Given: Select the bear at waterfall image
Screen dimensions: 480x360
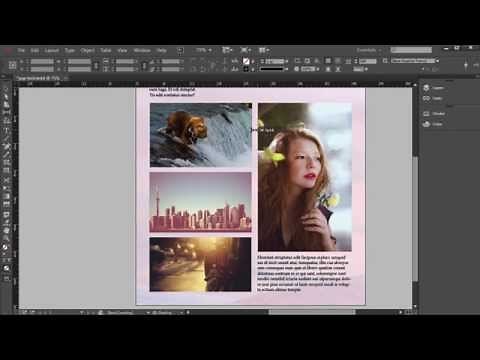Looking at the screenshot, I should coord(201,135).
